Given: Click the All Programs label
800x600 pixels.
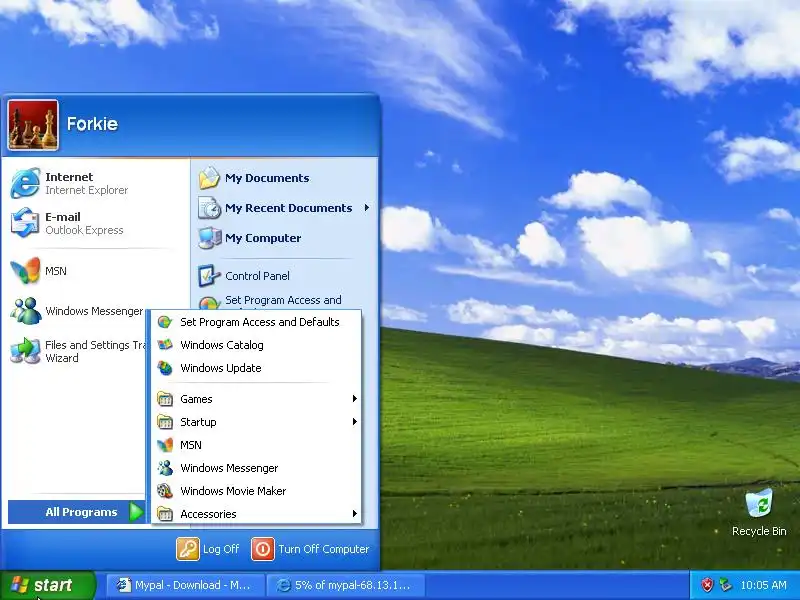Looking at the screenshot, I should pos(81,512).
